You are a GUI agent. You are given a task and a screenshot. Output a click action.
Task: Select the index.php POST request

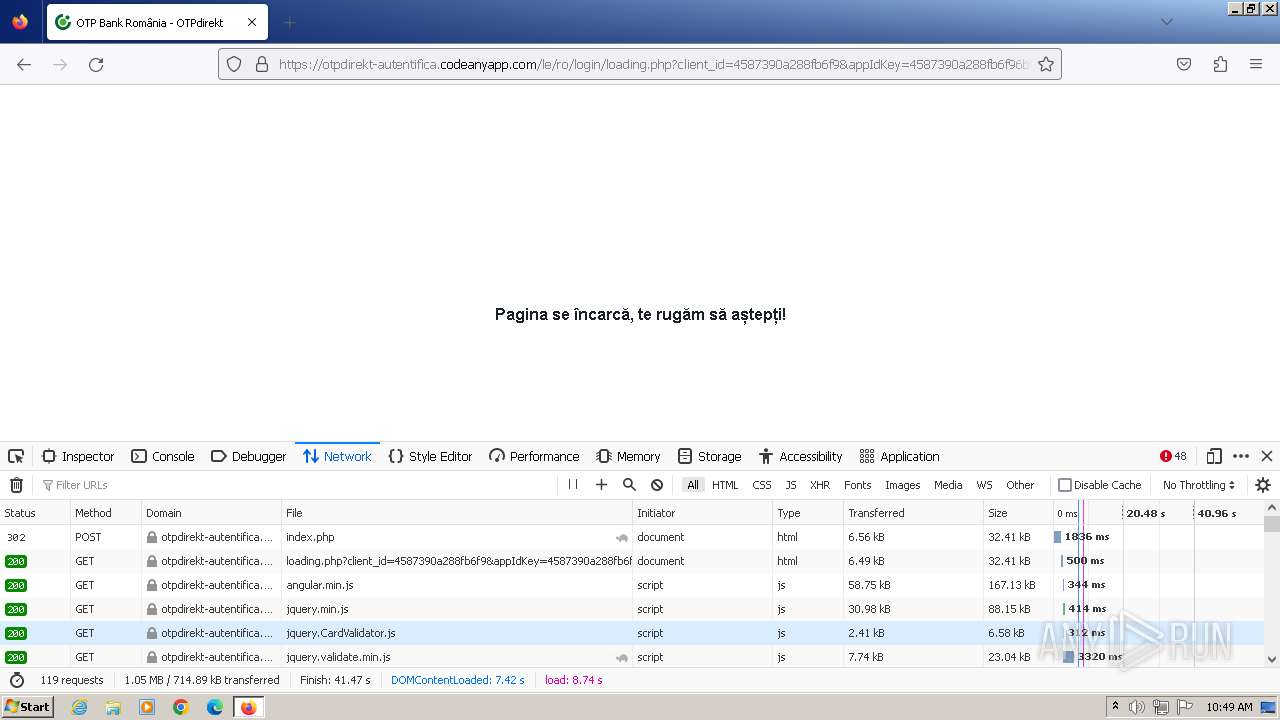coord(632,537)
